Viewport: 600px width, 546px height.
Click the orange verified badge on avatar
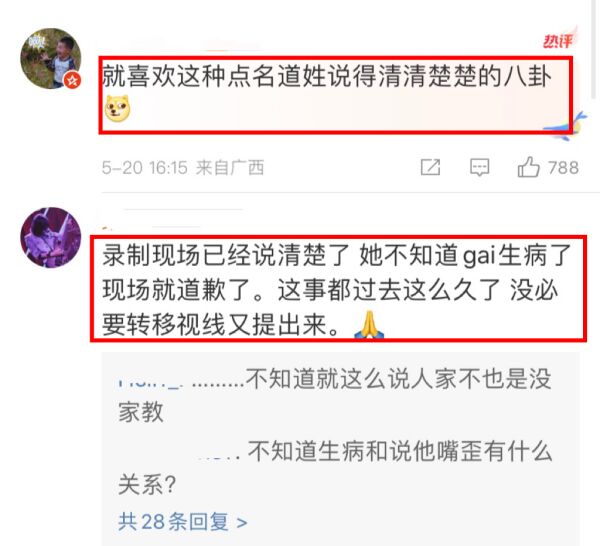tap(72, 80)
